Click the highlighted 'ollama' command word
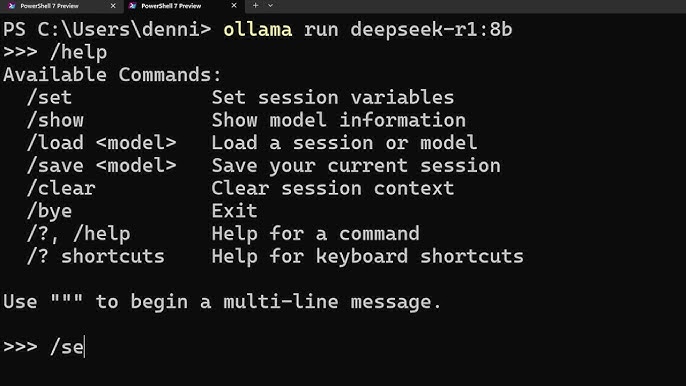 pyautogui.click(x=258, y=30)
